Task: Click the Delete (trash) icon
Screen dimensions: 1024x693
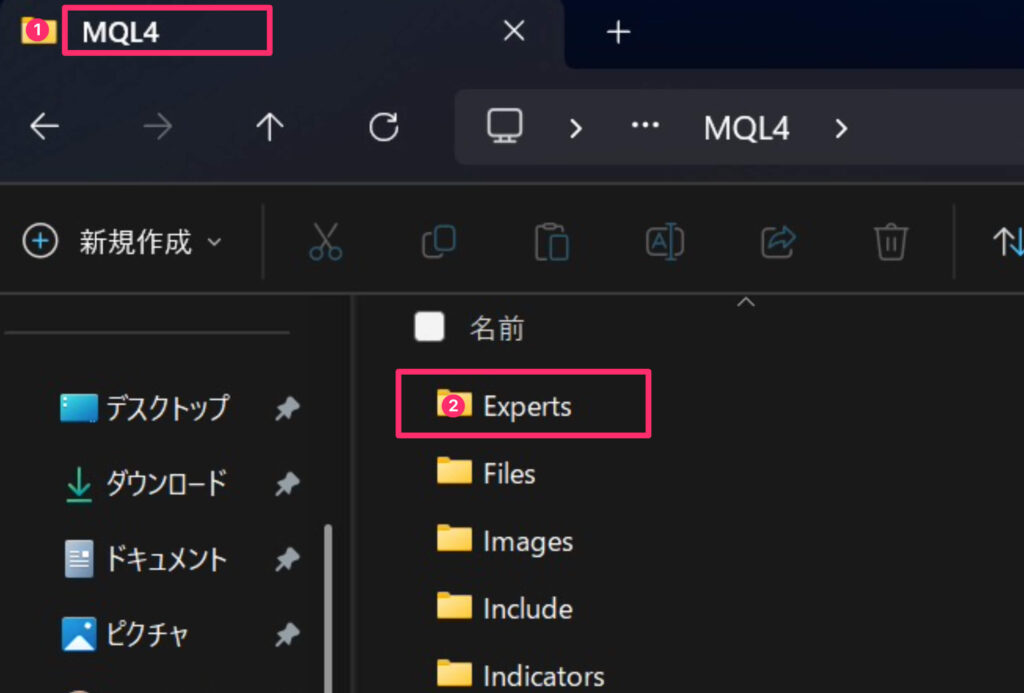Action: pos(890,240)
